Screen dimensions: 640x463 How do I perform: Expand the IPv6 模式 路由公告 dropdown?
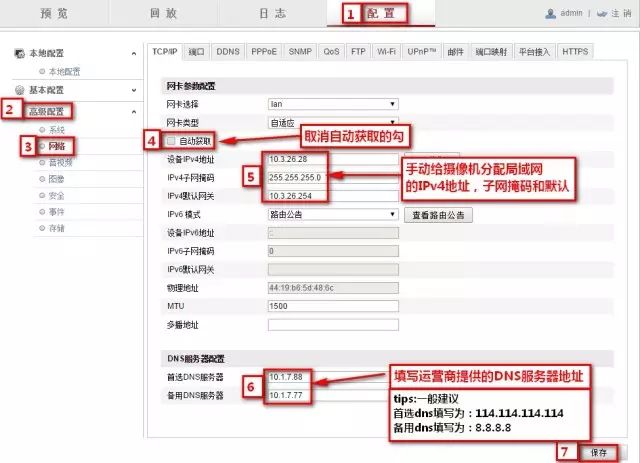pos(333,214)
